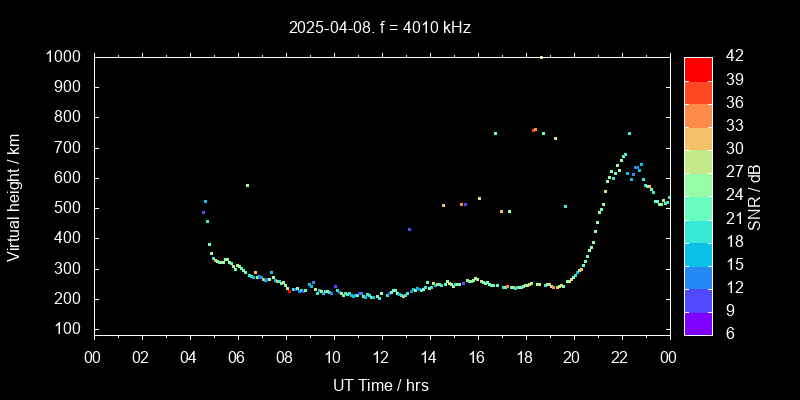Click the 1000 tick label on height axis
This screenshot has width=800, height=400.
pos(65,57)
